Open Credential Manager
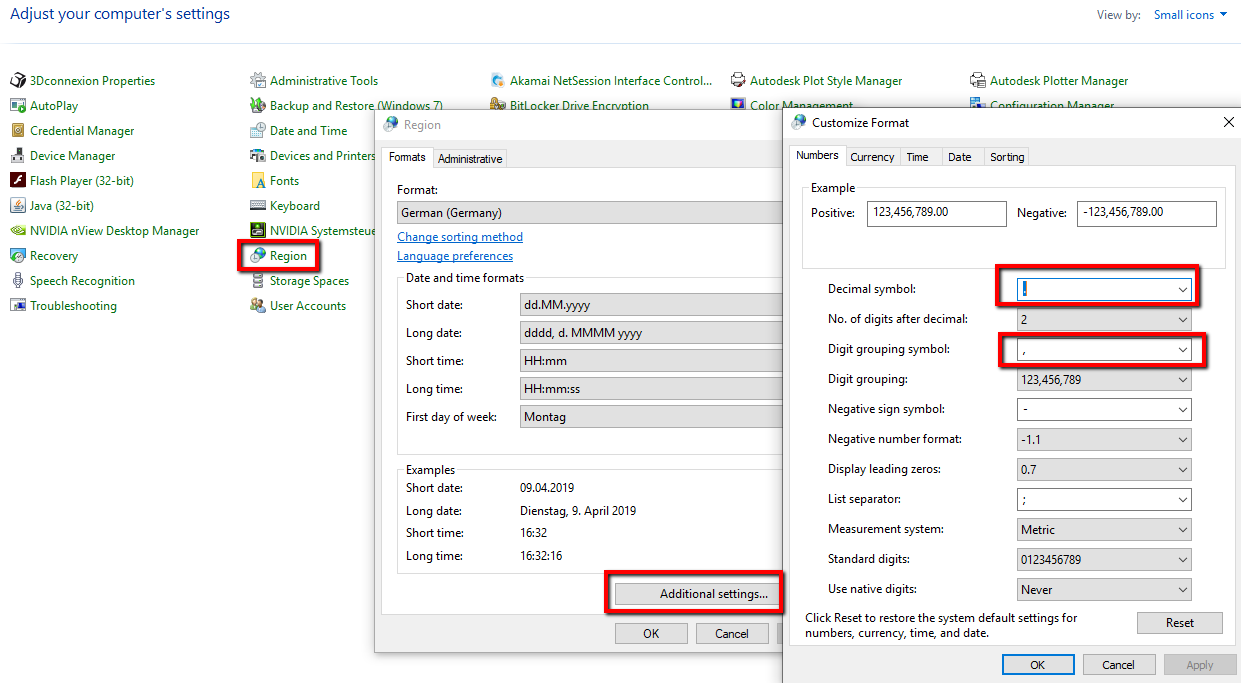Image resolution: width=1241 pixels, height=683 pixels. click(x=84, y=130)
